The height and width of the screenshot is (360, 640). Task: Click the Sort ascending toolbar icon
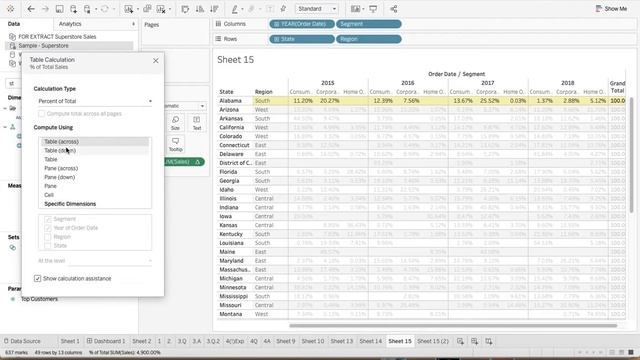tap(200, 9)
